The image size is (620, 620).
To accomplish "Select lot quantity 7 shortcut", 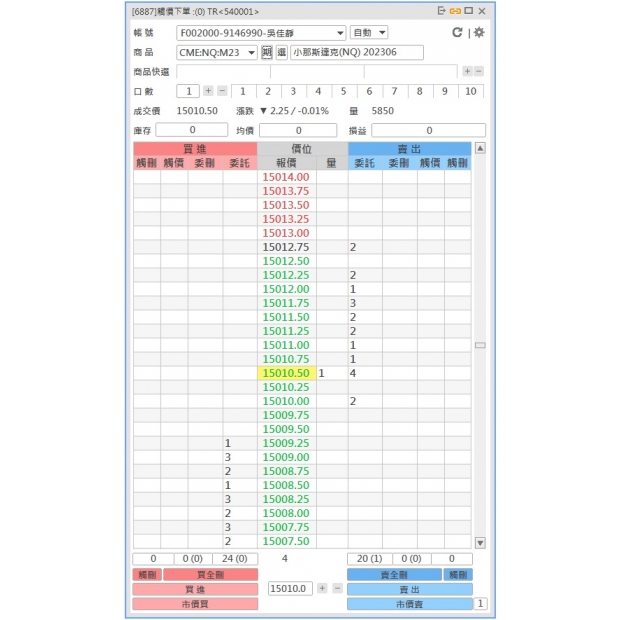I will click(x=394, y=91).
